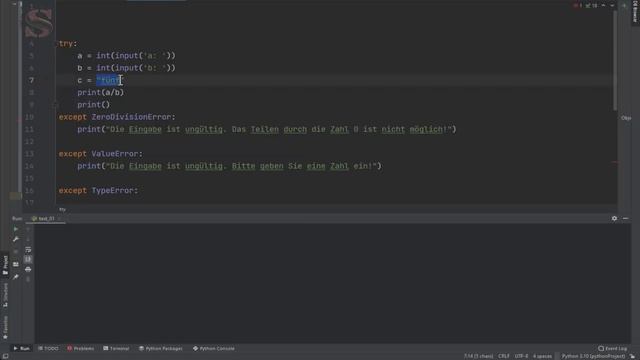Click the tool windows toggle icon in status bar corner
This screenshot has width=640, height=360.
coord(5,356)
